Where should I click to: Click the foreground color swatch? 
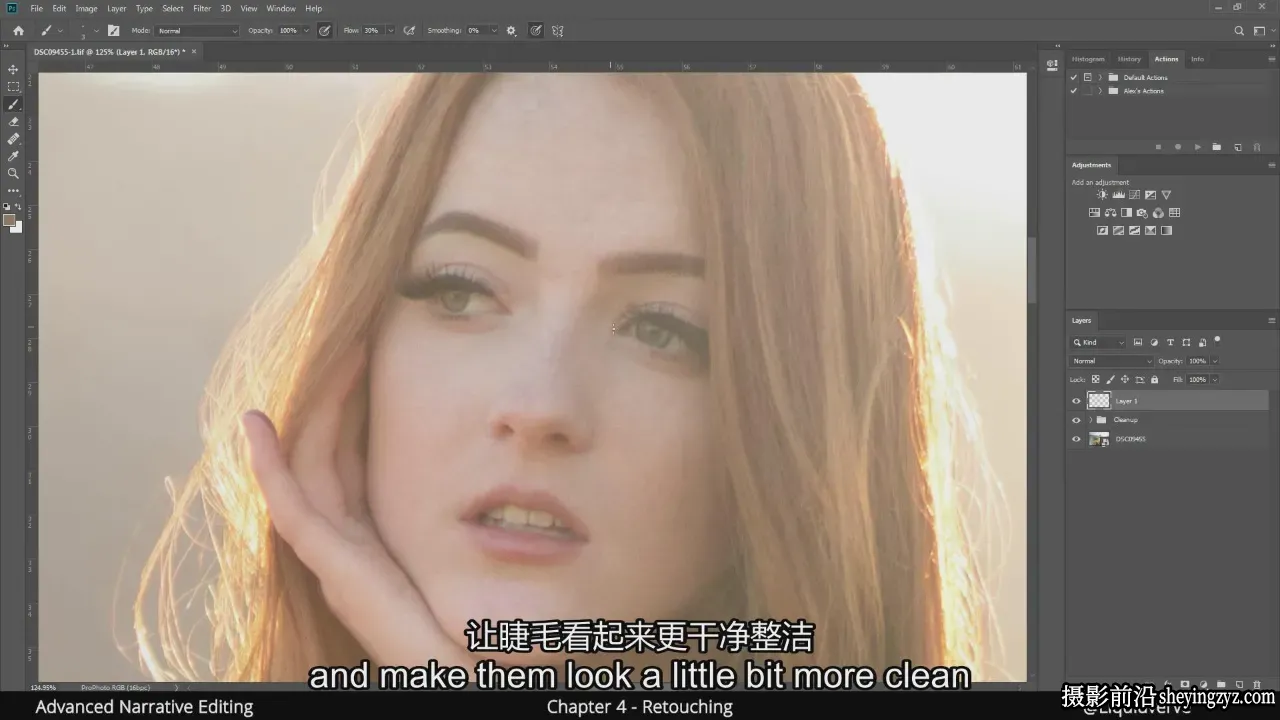pyautogui.click(x=9, y=220)
